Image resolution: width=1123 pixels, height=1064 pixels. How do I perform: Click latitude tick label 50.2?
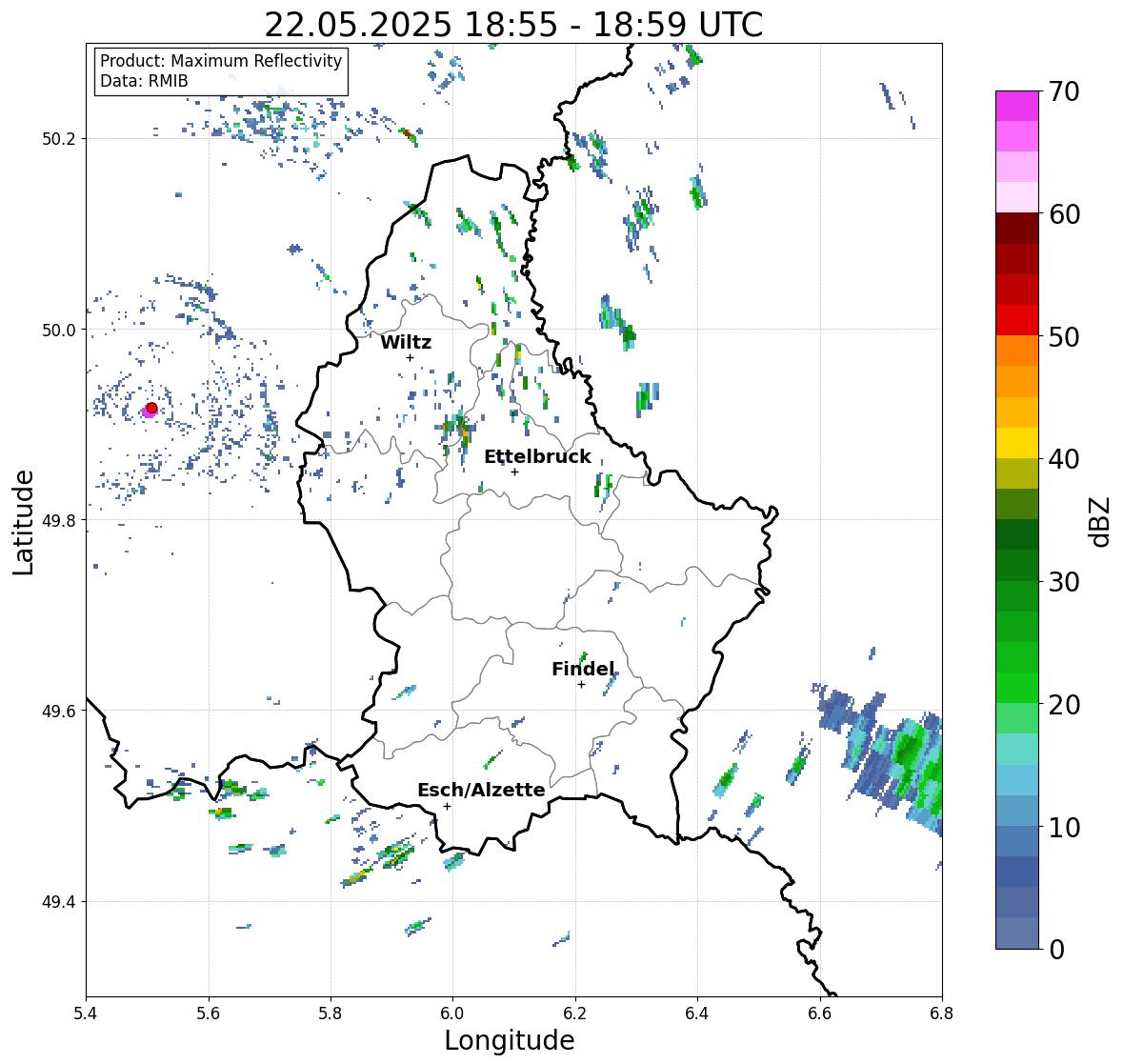point(59,139)
